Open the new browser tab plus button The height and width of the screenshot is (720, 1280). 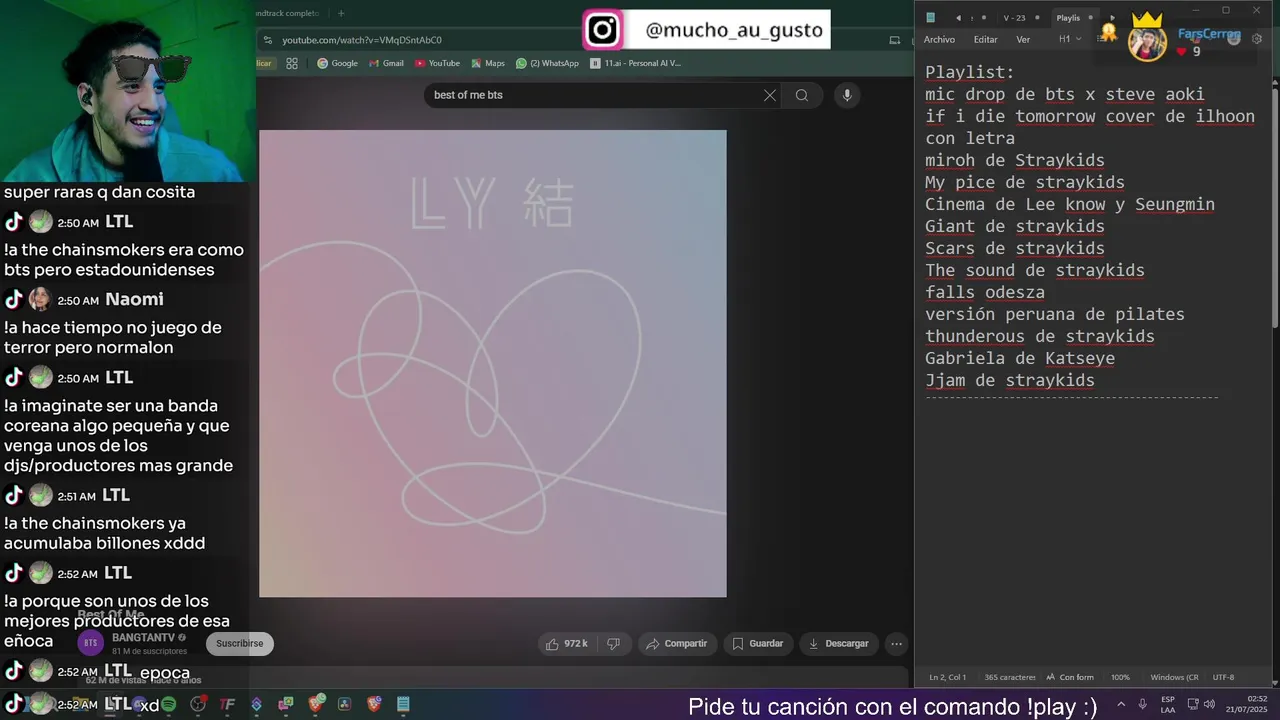click(341, 13)
